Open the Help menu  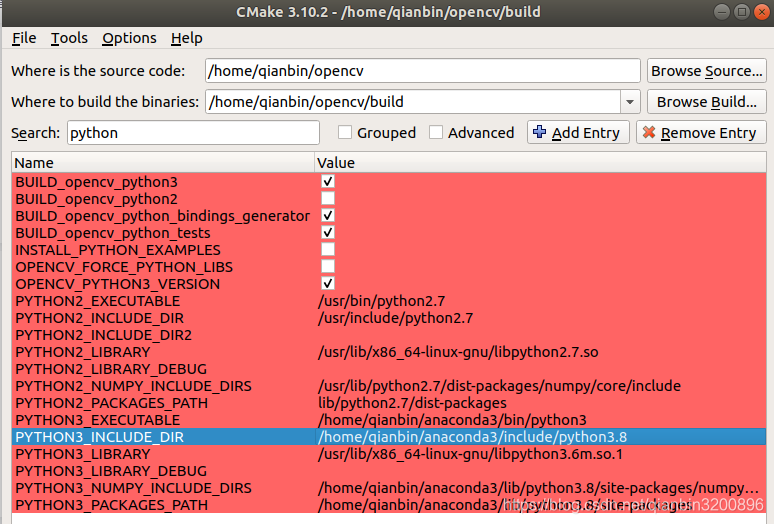click(187, 38)
